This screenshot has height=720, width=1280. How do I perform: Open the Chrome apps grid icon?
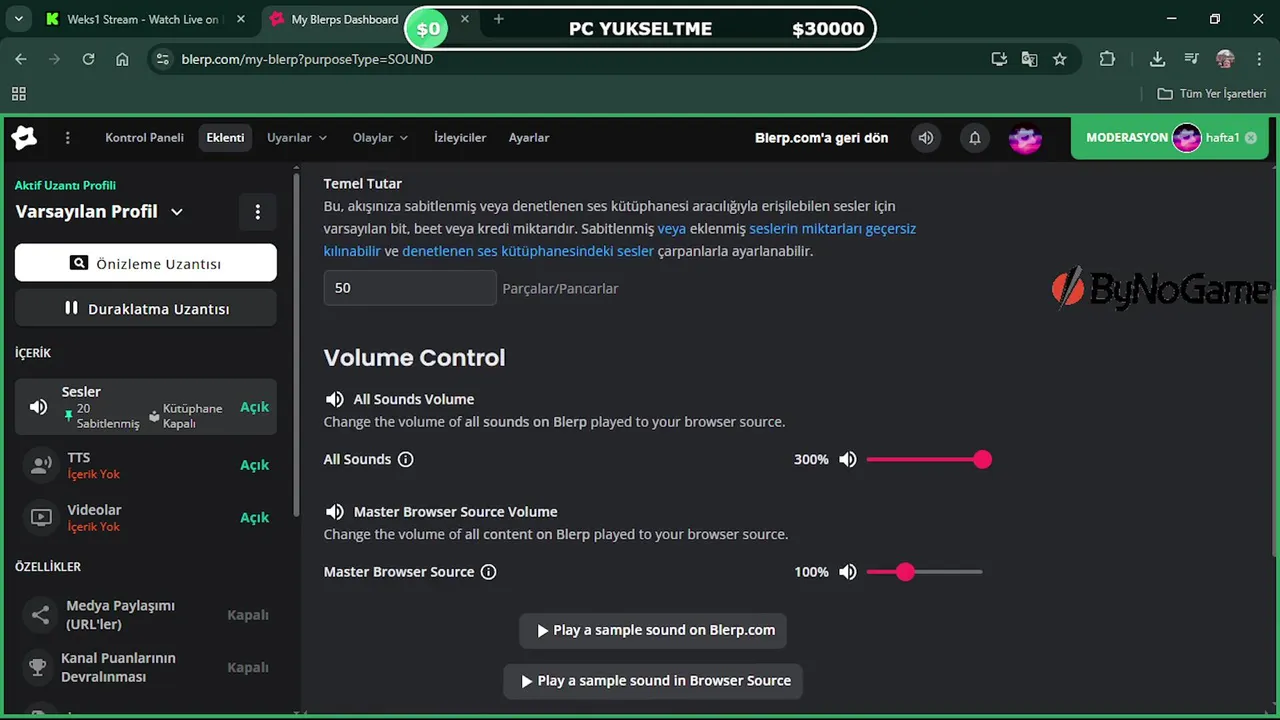tap(18, 94)
